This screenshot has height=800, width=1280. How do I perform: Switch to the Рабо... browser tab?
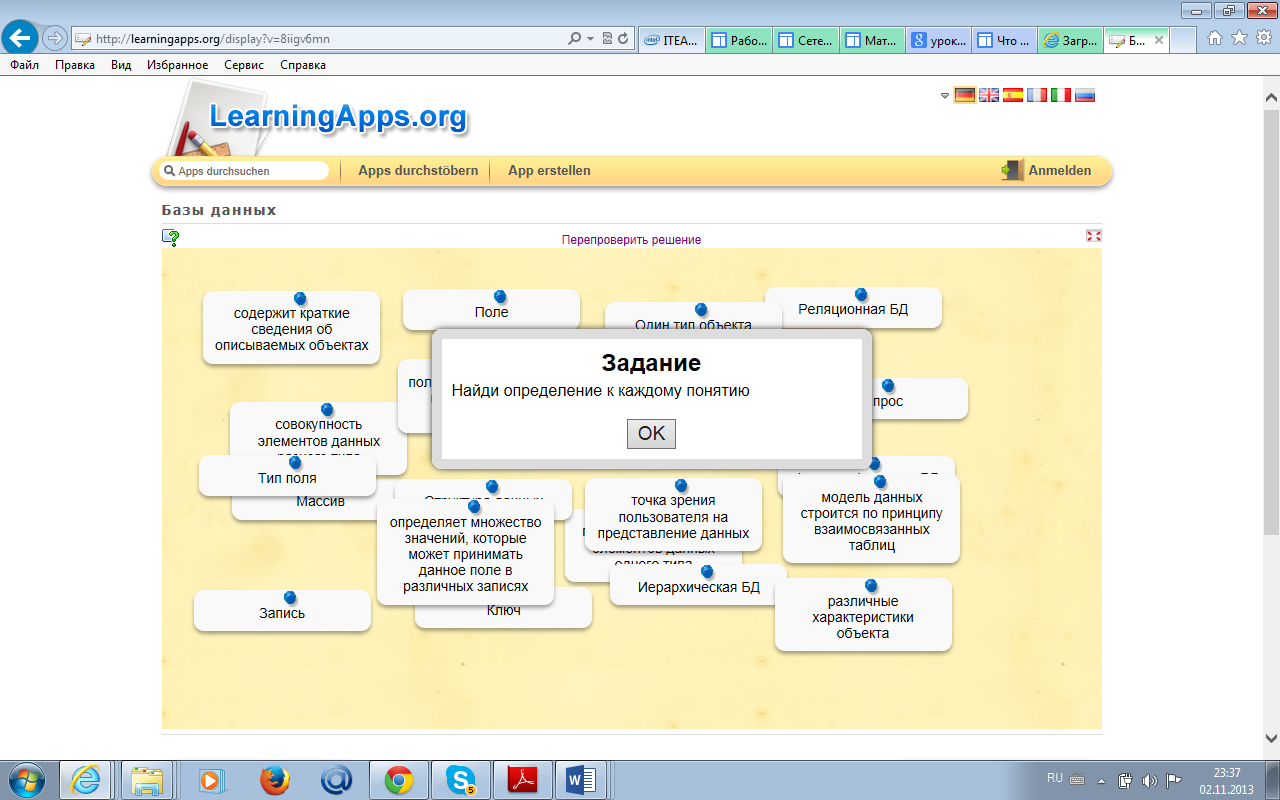click(x=739, y=40)
